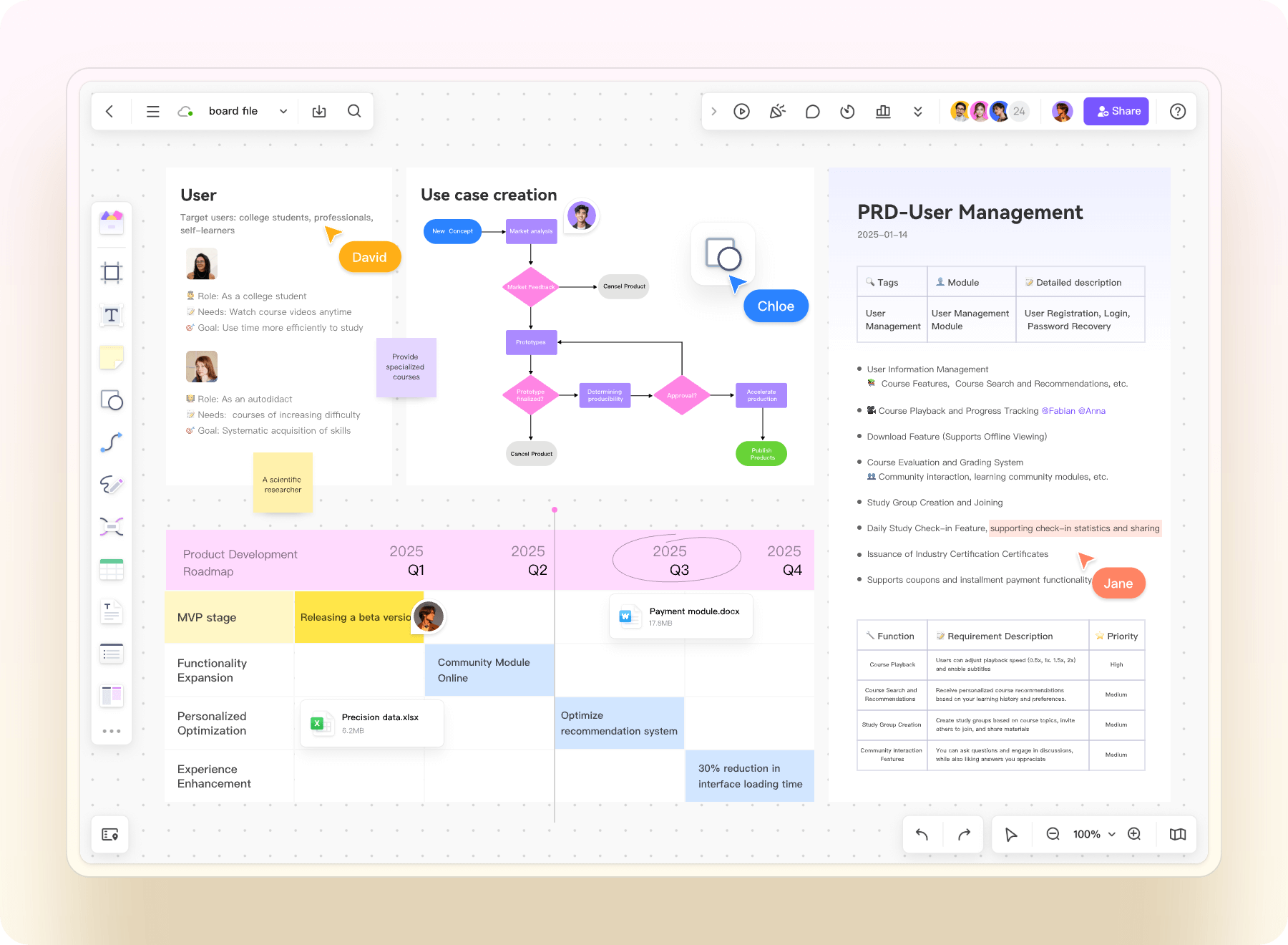Click the @Fabian mention link
Viewport: 1288px width, 945px height.
(1058, 411)
